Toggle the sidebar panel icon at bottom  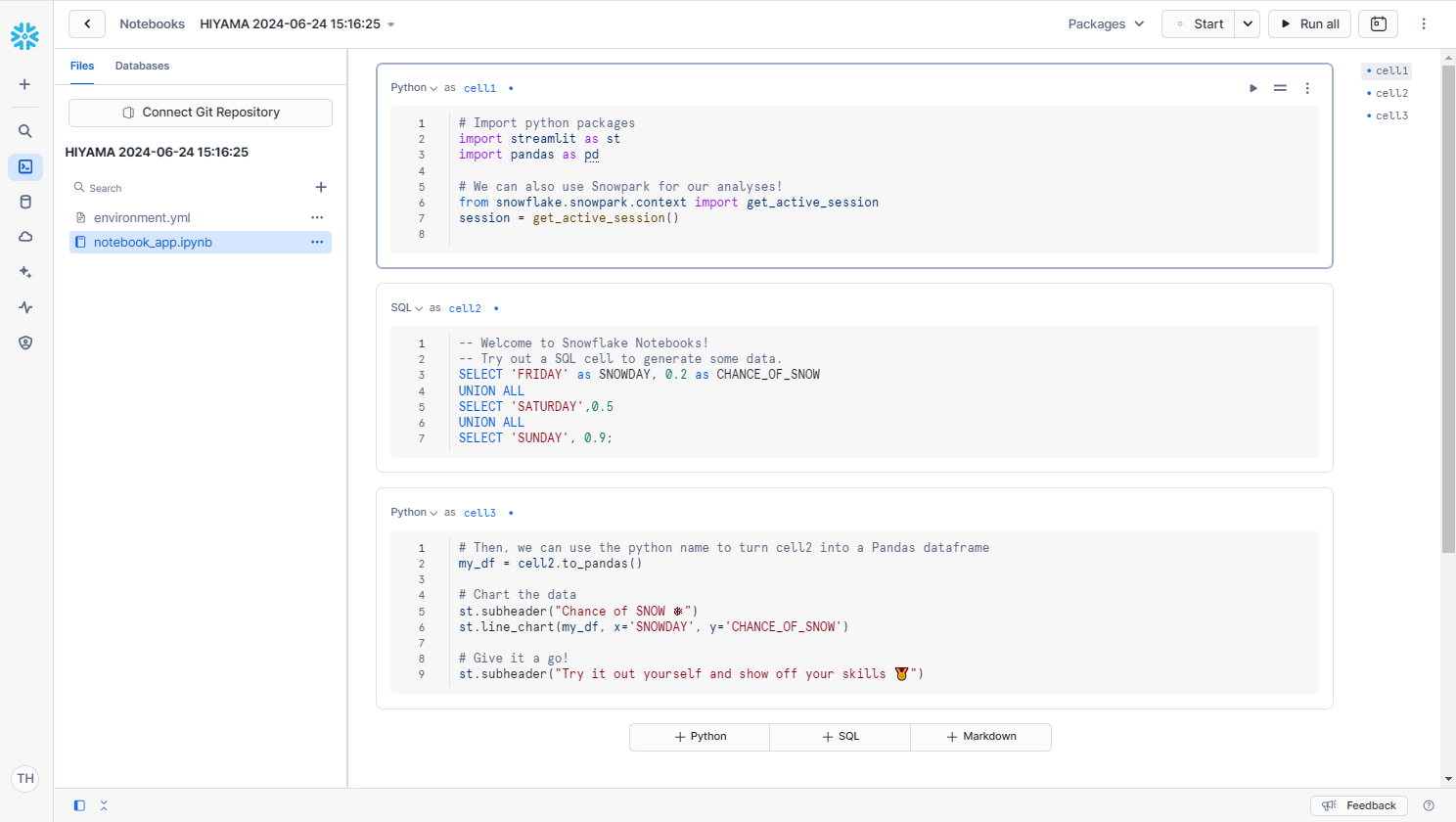(x=79, y=805)
